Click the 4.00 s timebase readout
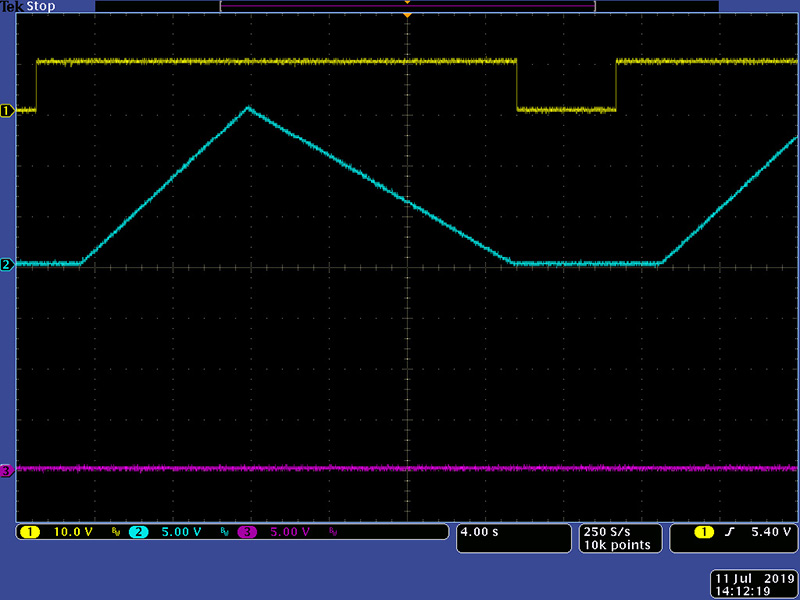The height and width of the screenshot is (600, 800). tap(479, 532)
